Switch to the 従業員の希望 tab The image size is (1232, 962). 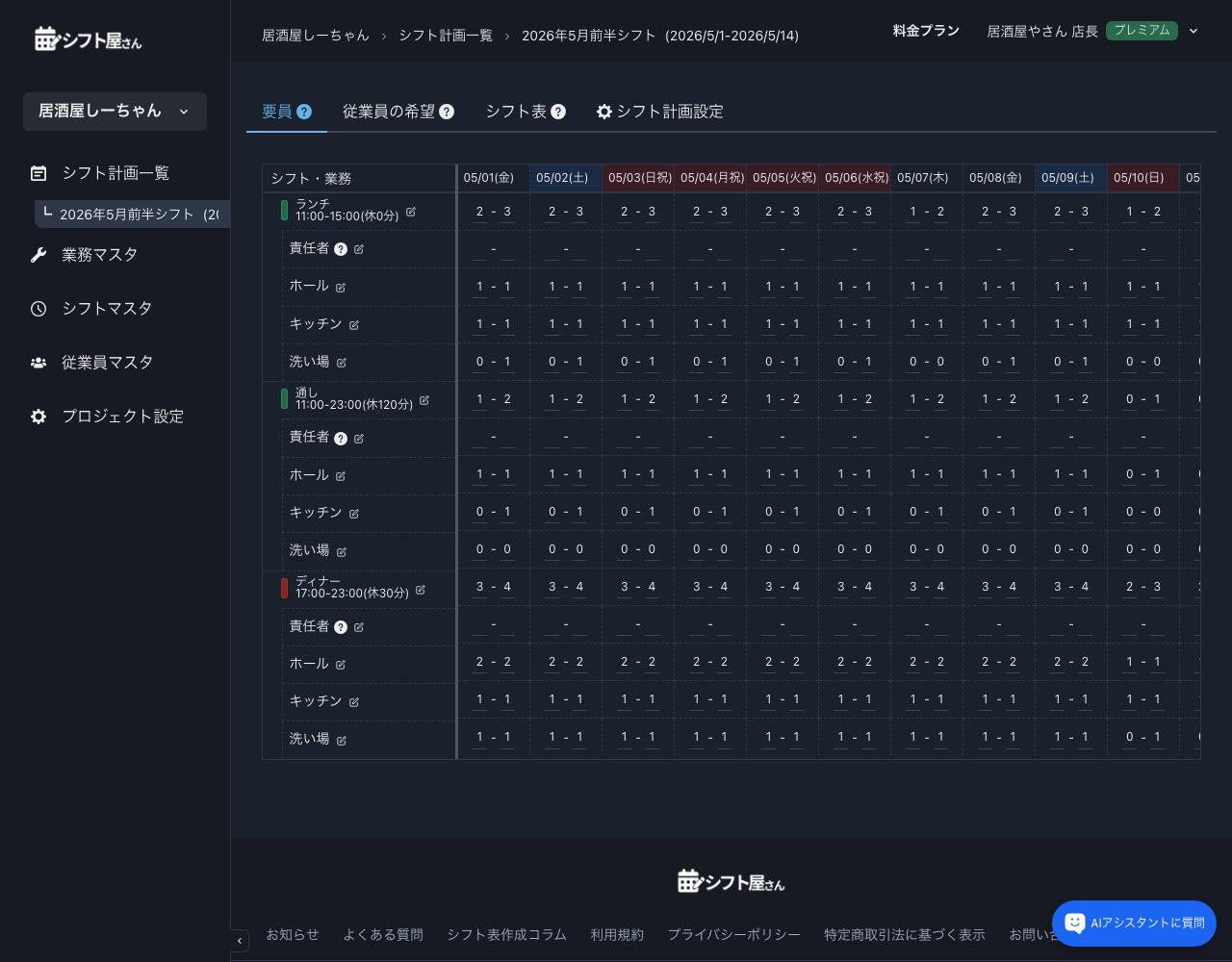tap(388, 112)
